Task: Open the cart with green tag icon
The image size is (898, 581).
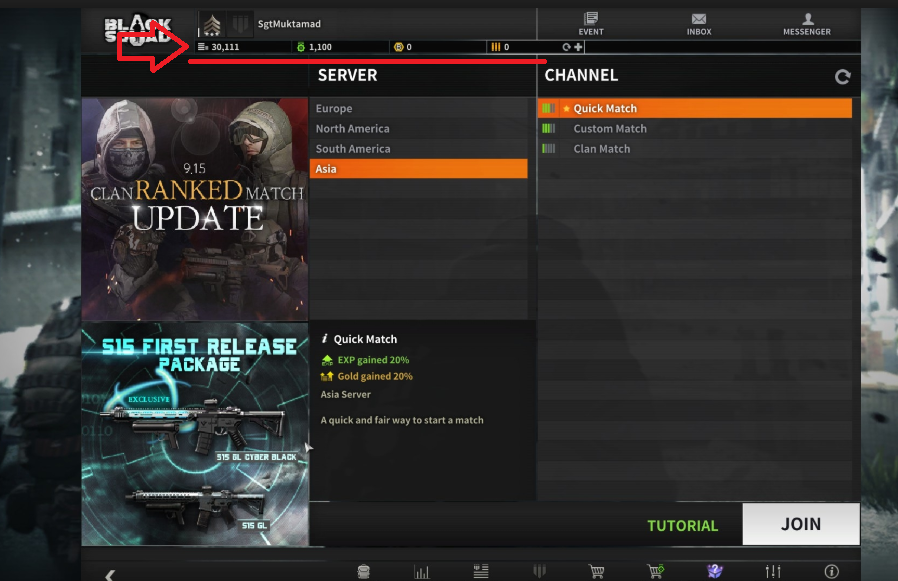Action: [656, 571]
